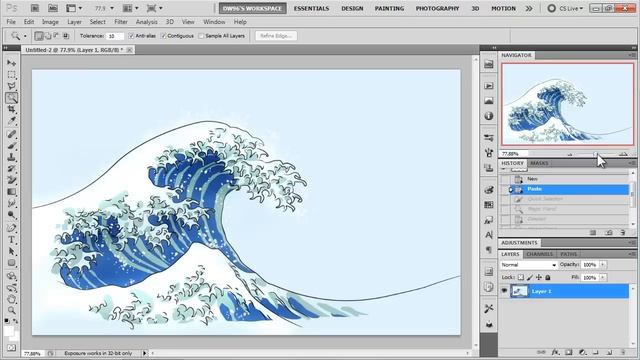The height and width of the screenshot is (360, 640).
Task: Select the Magic Wand tool in toolbox
Action: point(11,98)
